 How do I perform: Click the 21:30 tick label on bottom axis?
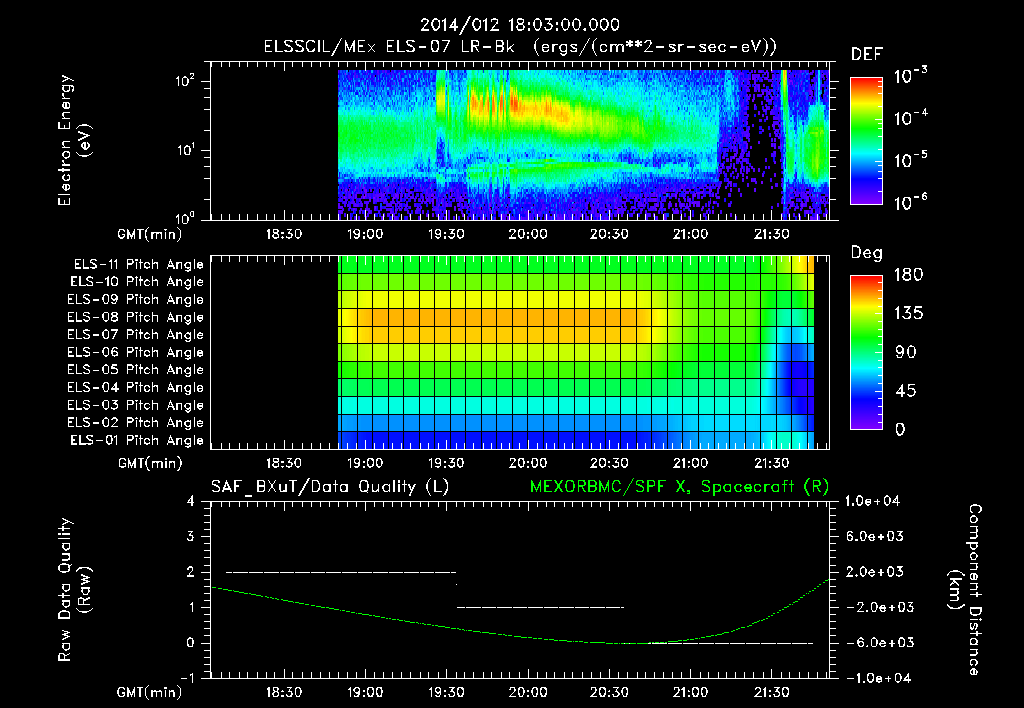coord(772,692)
